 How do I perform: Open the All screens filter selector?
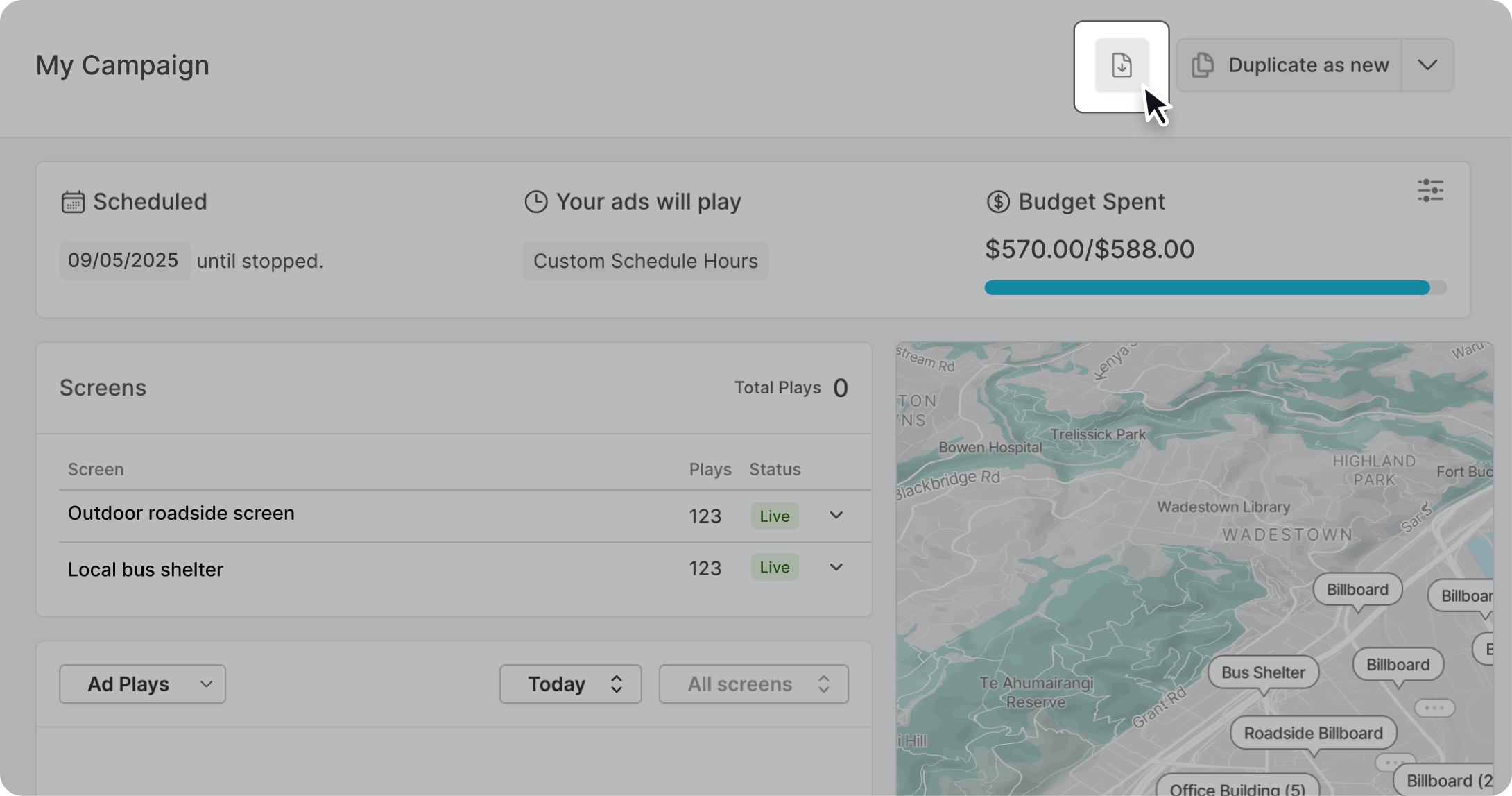click(753, 684)
